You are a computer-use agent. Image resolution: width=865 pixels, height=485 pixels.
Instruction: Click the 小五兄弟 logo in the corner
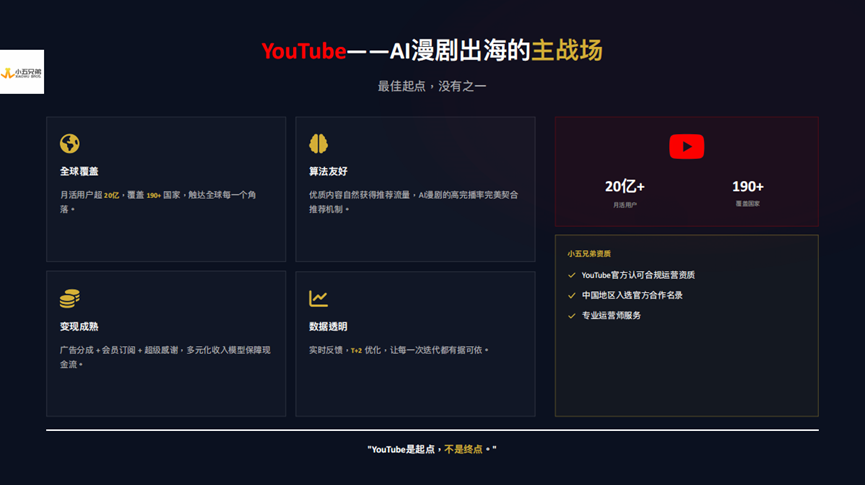tap(22, 72)
